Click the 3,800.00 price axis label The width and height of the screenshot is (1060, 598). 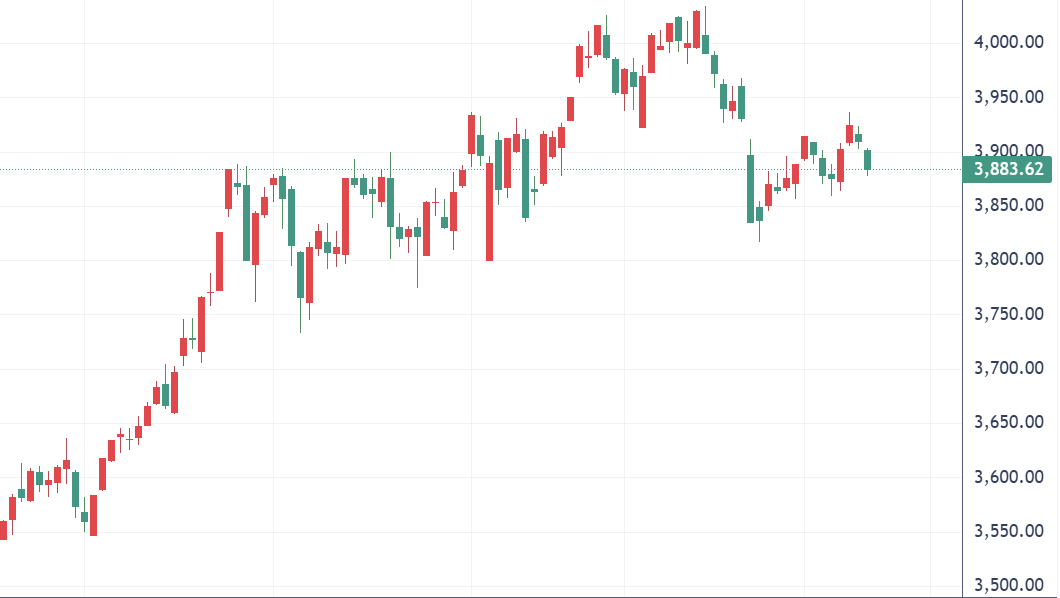click(x=1008, y=260)
